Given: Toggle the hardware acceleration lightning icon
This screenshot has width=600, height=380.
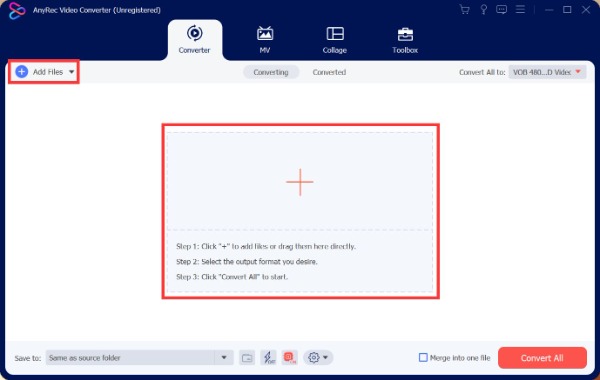Looking at the screenshot, I should pos(269,358).
